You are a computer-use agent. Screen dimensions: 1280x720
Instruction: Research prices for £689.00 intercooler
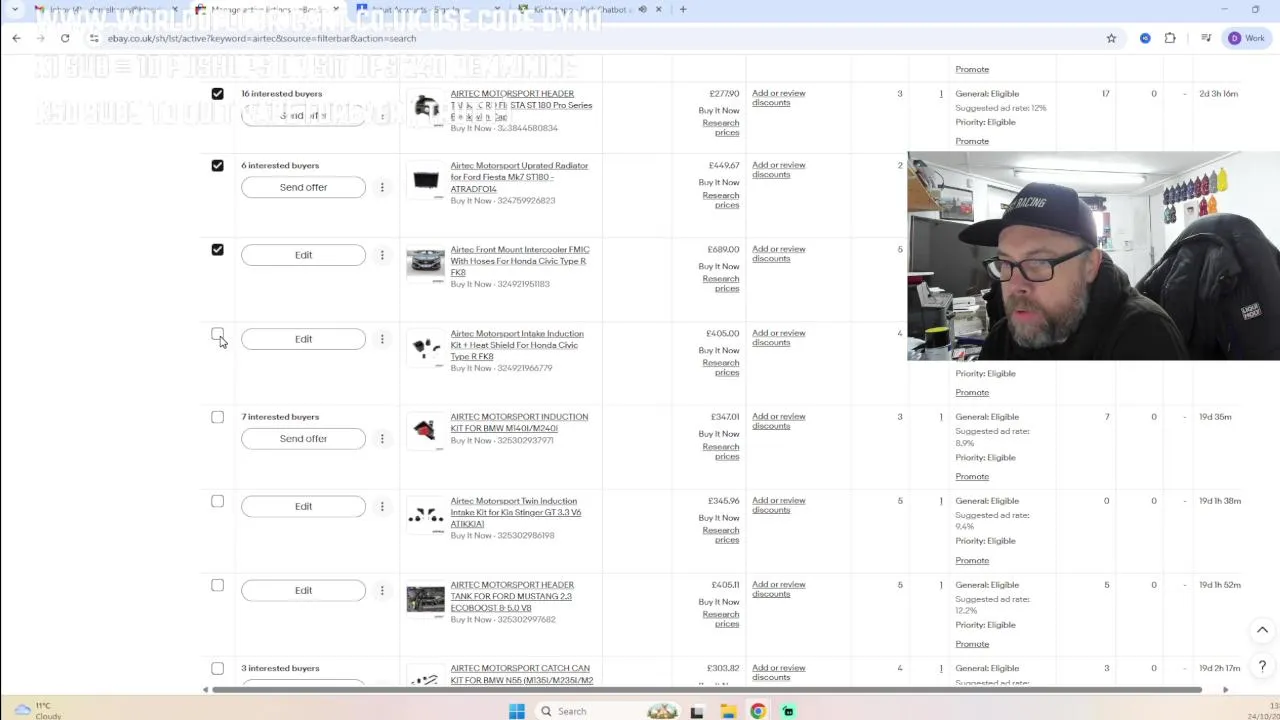click(x=721, y=284)
